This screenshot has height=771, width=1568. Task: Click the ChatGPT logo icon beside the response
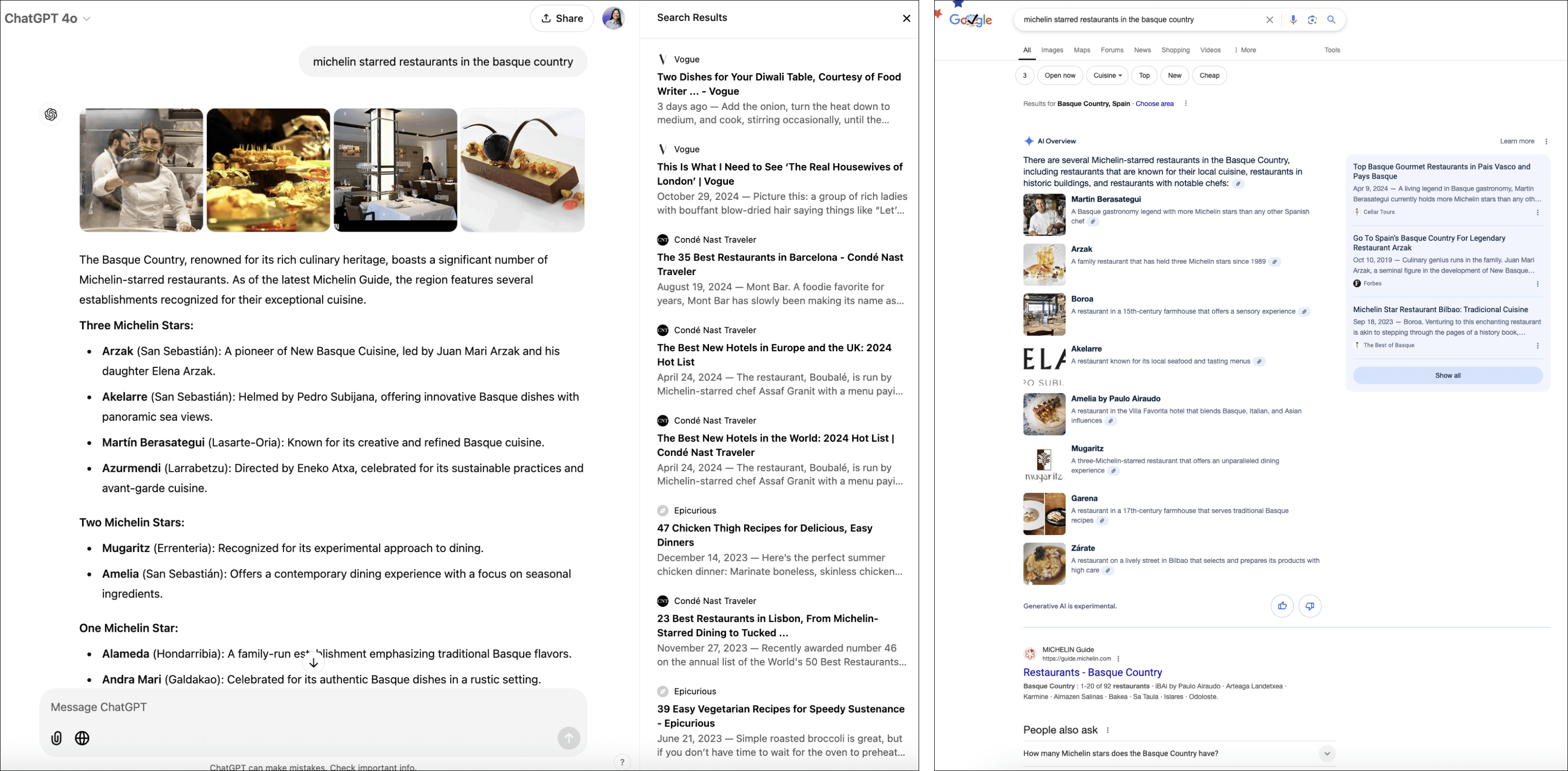51,114
